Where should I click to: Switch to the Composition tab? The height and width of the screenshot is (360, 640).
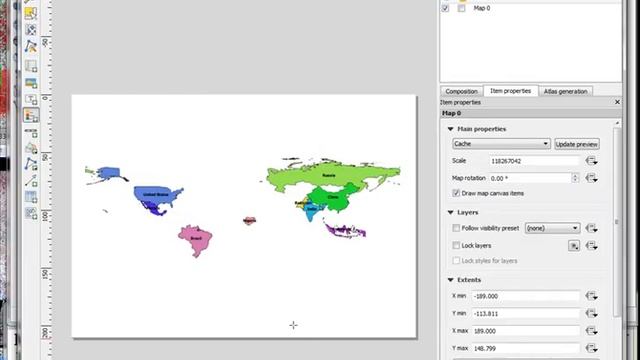coord(461,91)
